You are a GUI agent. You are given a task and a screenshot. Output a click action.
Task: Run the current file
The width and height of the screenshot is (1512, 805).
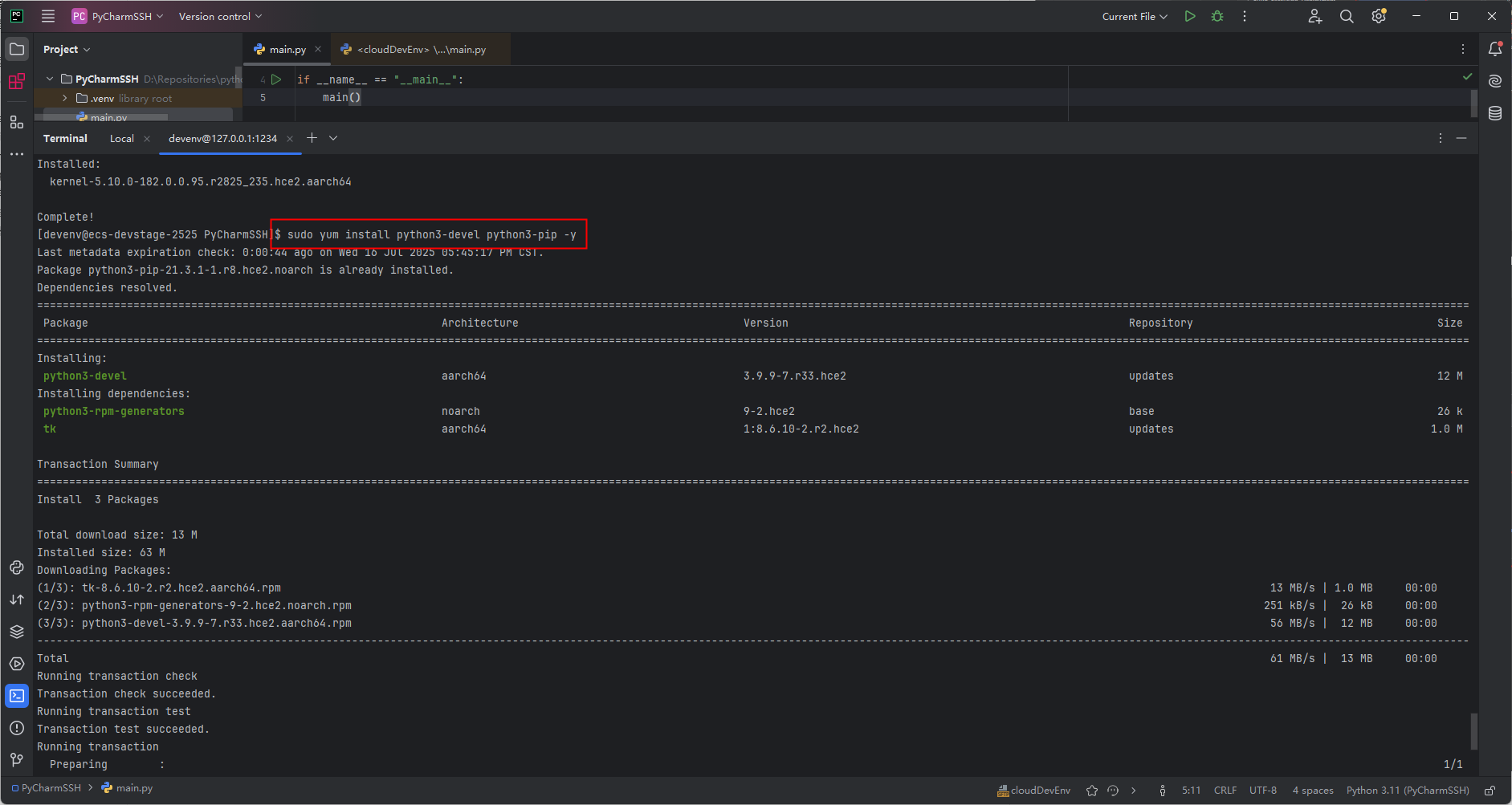1190,16
